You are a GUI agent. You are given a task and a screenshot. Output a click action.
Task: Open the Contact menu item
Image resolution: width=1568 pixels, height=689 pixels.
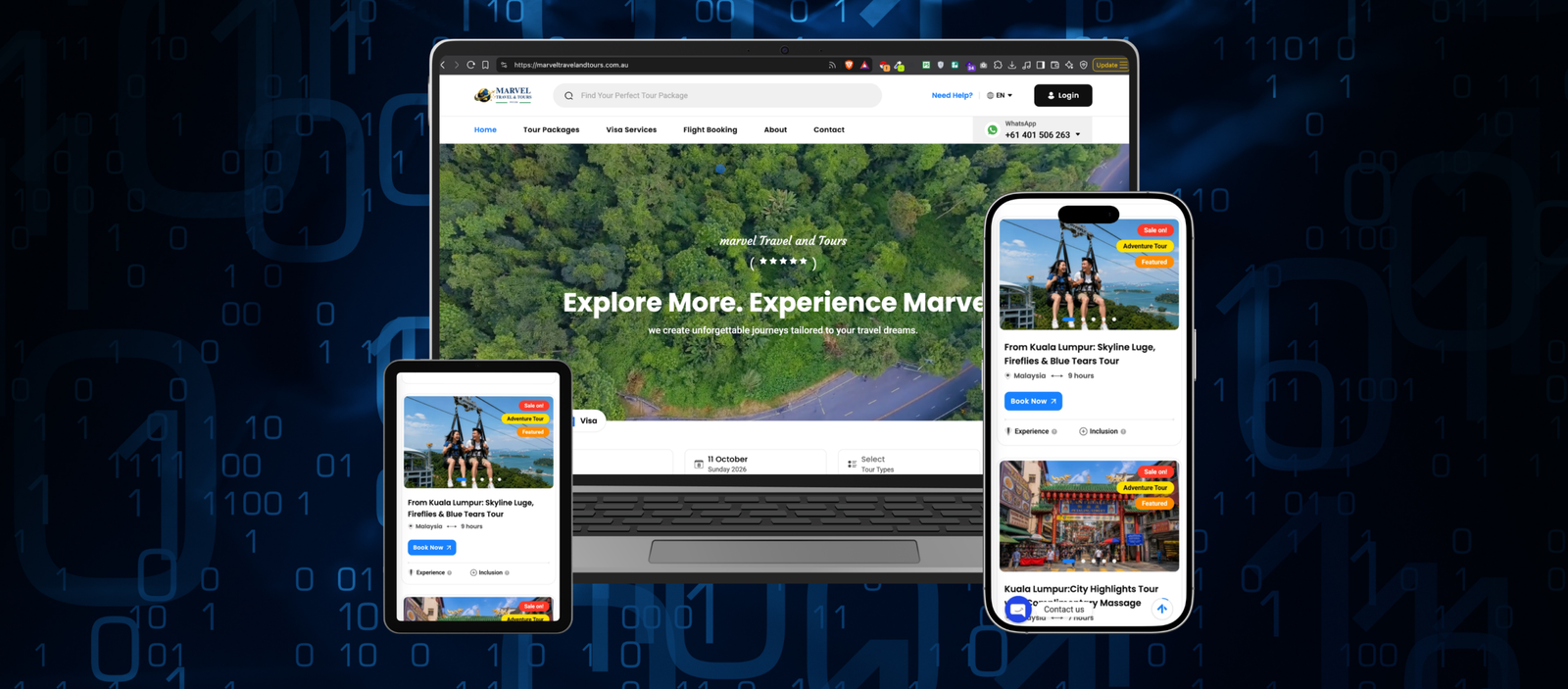[829, 129]
